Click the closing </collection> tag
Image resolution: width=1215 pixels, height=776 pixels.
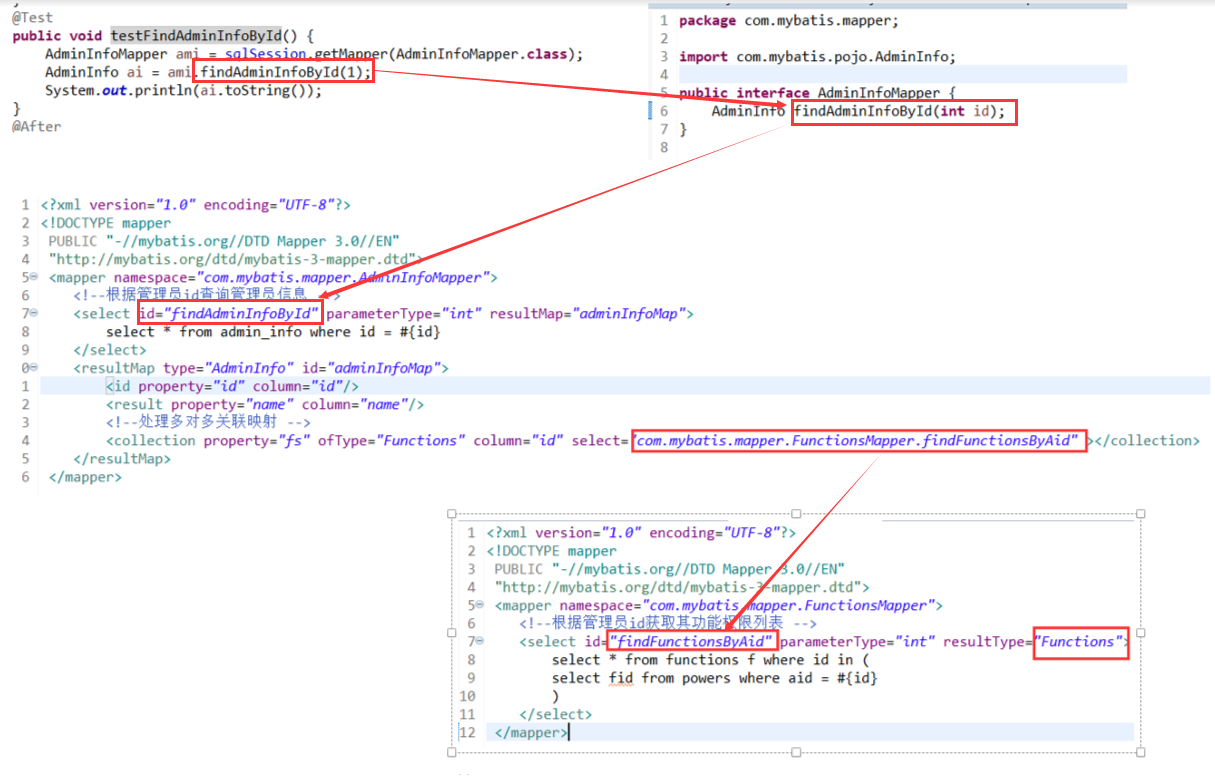1149,440
